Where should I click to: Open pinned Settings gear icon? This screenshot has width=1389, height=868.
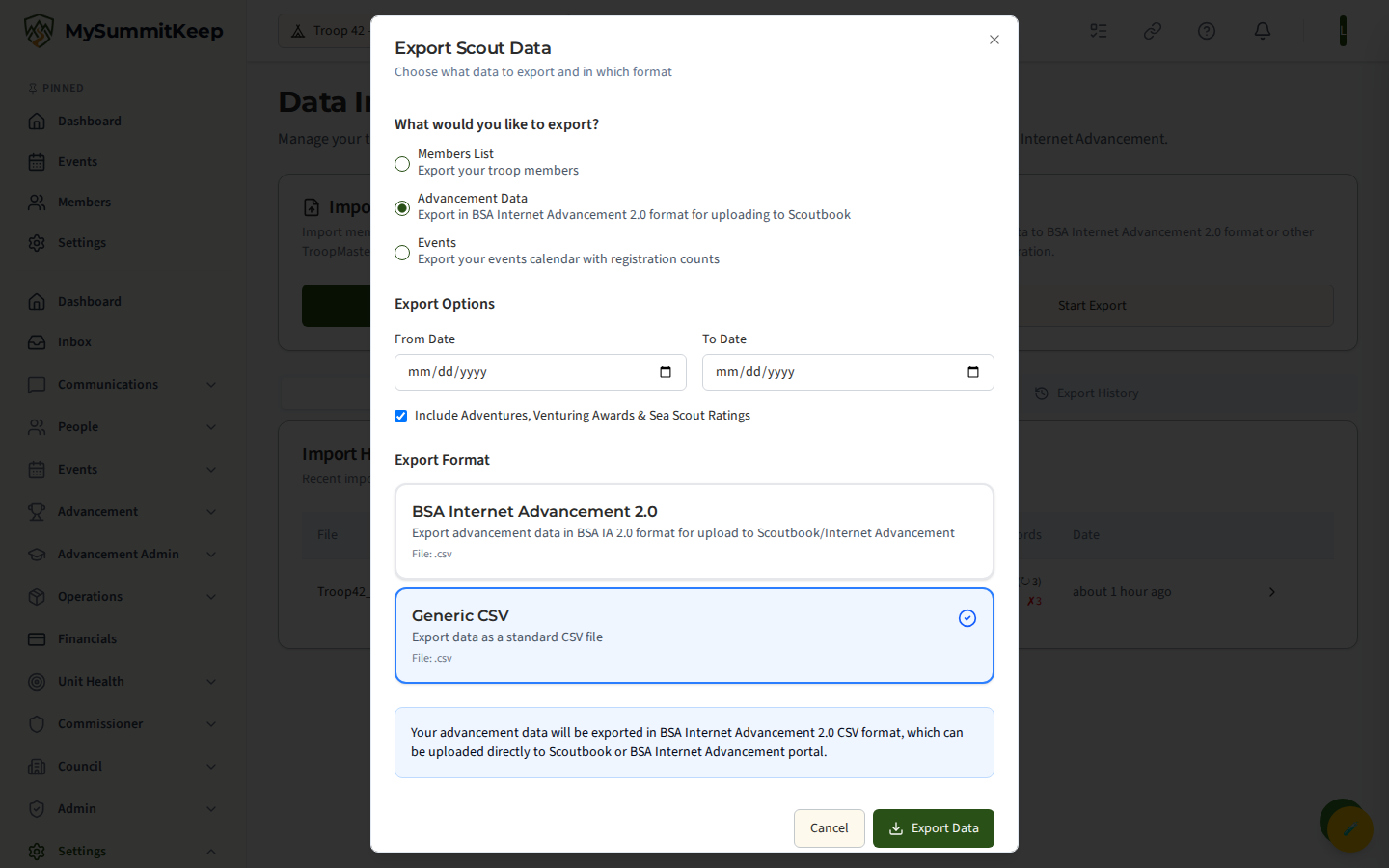pyautogui.click(x=37, y=243)
